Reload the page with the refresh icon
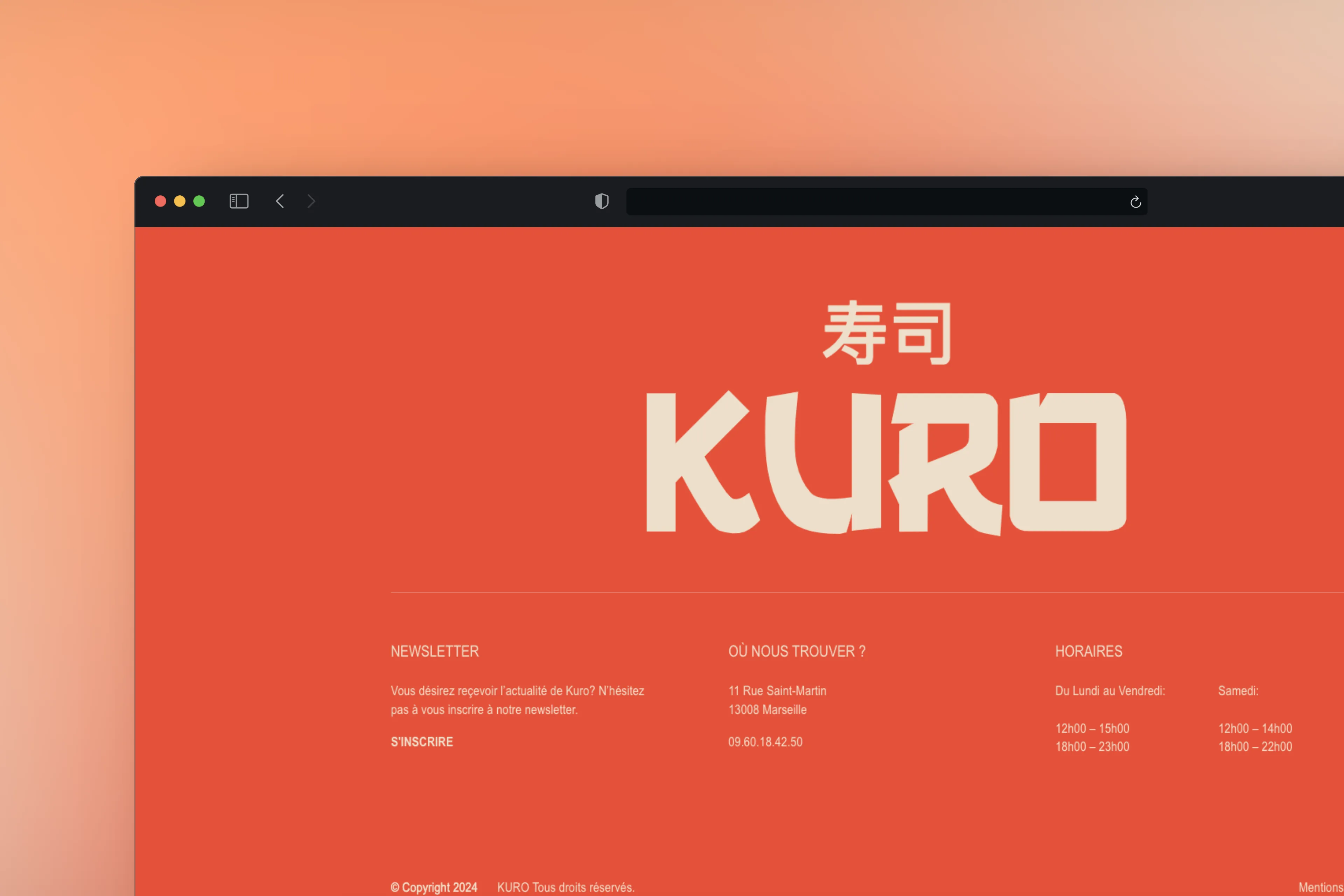This screenshot has width=1344, height=896. coord(1135,202)
